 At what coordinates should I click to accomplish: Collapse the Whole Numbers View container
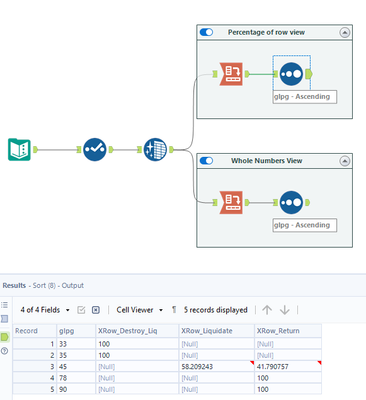click(x=345, y=161)
